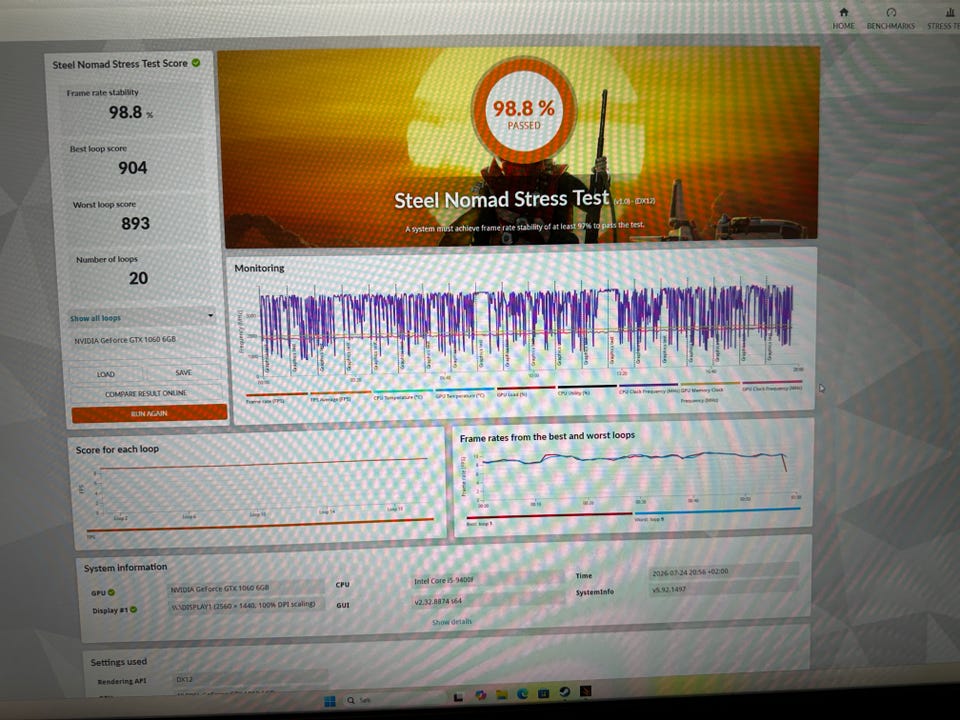Image resolution: width=960 pixels, height=720 pixels.
Task: Click COMPARE RESULT ONLINE button
Action: [146, 393]
